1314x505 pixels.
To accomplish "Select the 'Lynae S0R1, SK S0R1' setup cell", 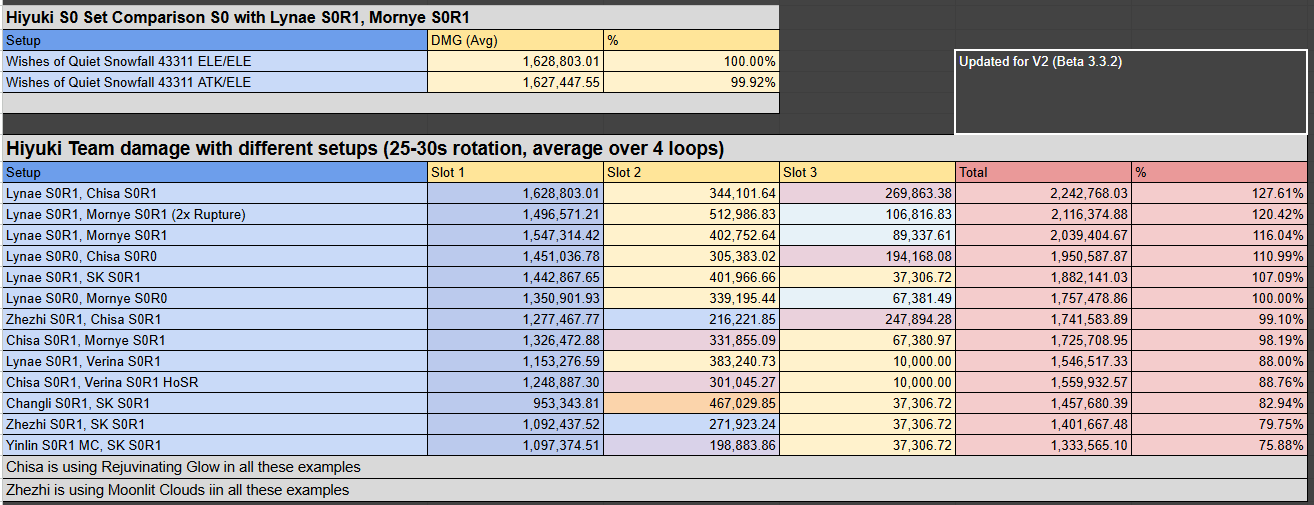I will click(x=215, y=277).
